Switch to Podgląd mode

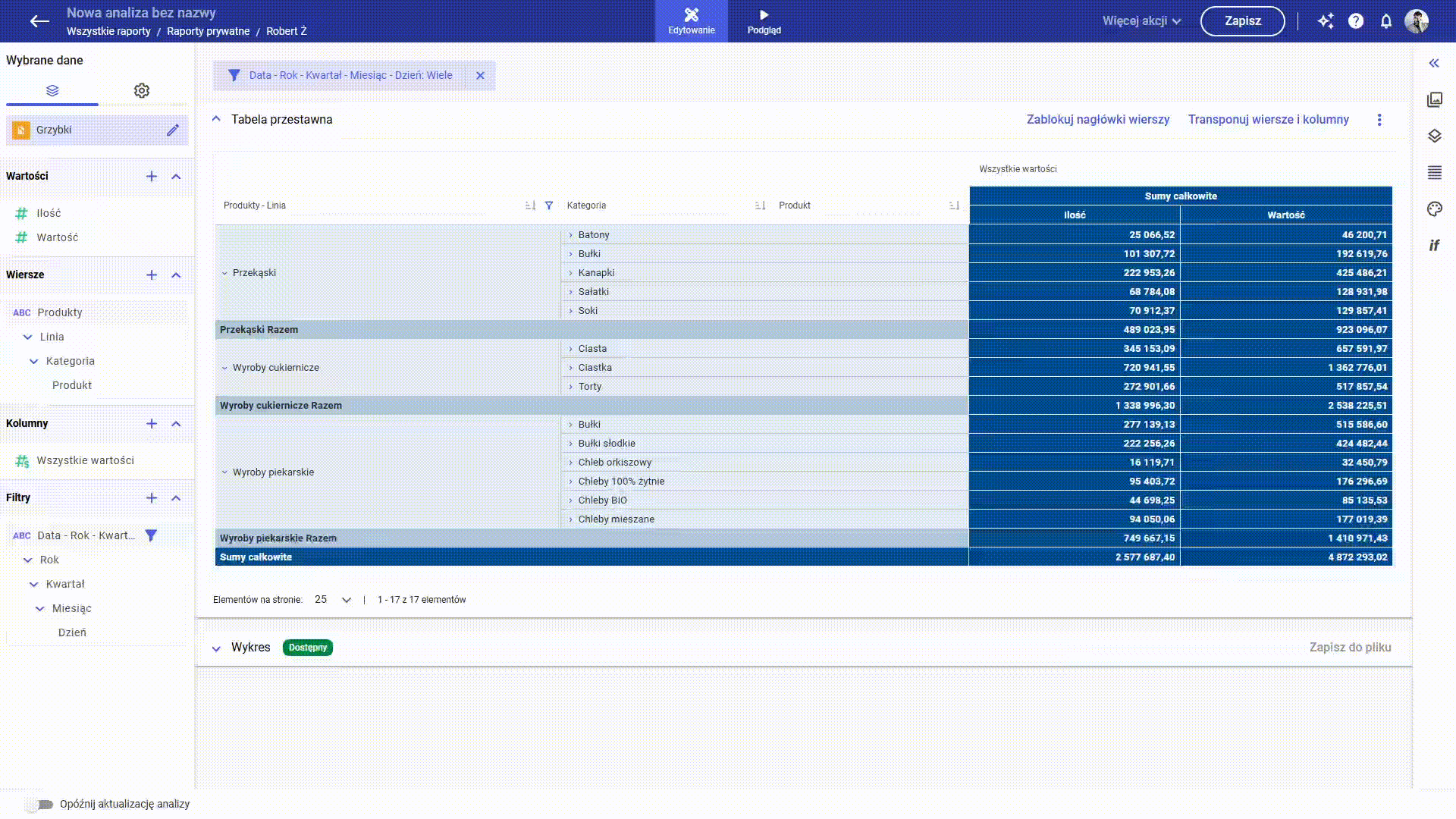(x=764, y=21)
